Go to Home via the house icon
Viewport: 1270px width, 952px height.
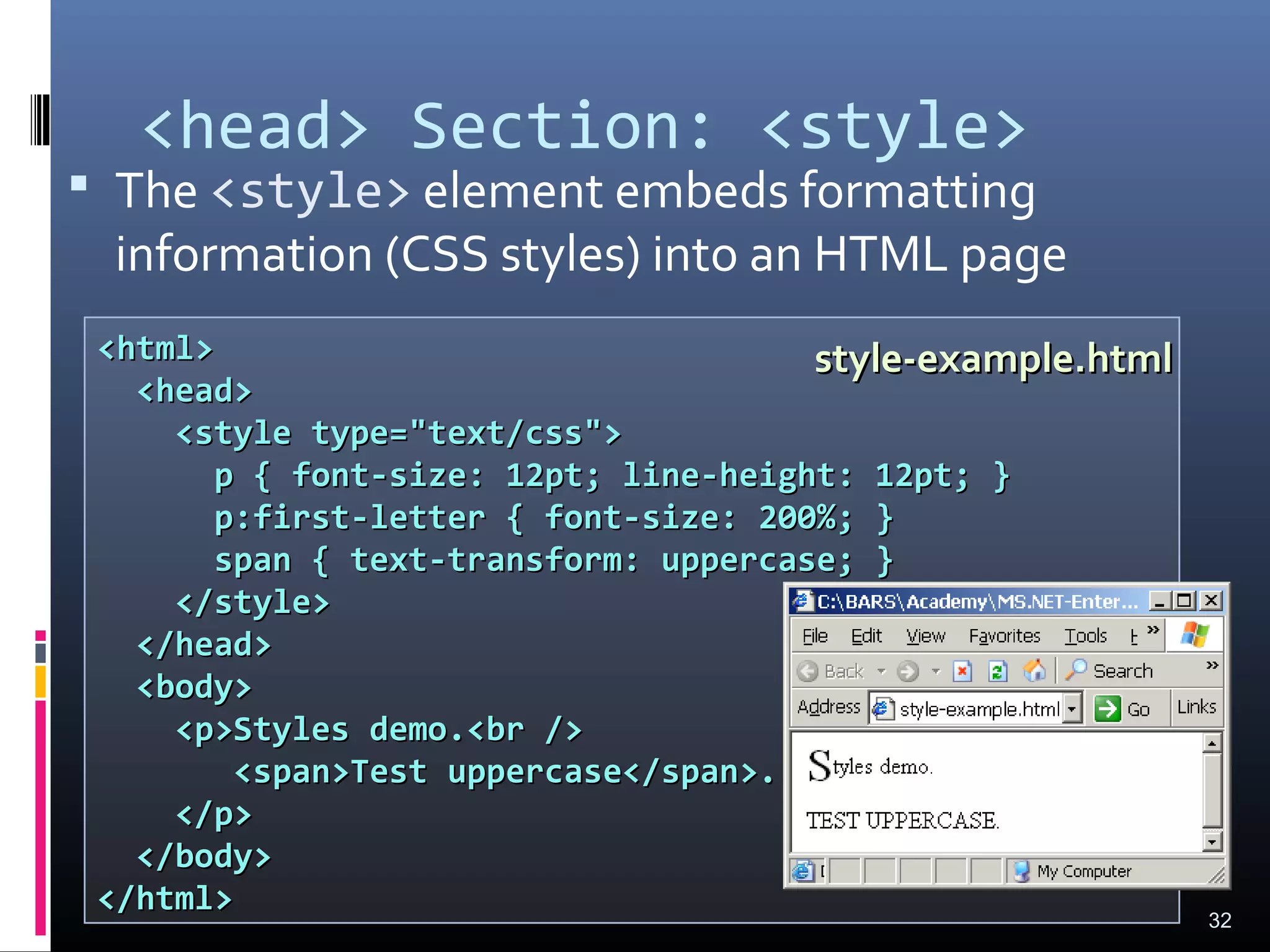pyautogui.click(x=1034, y=671)
